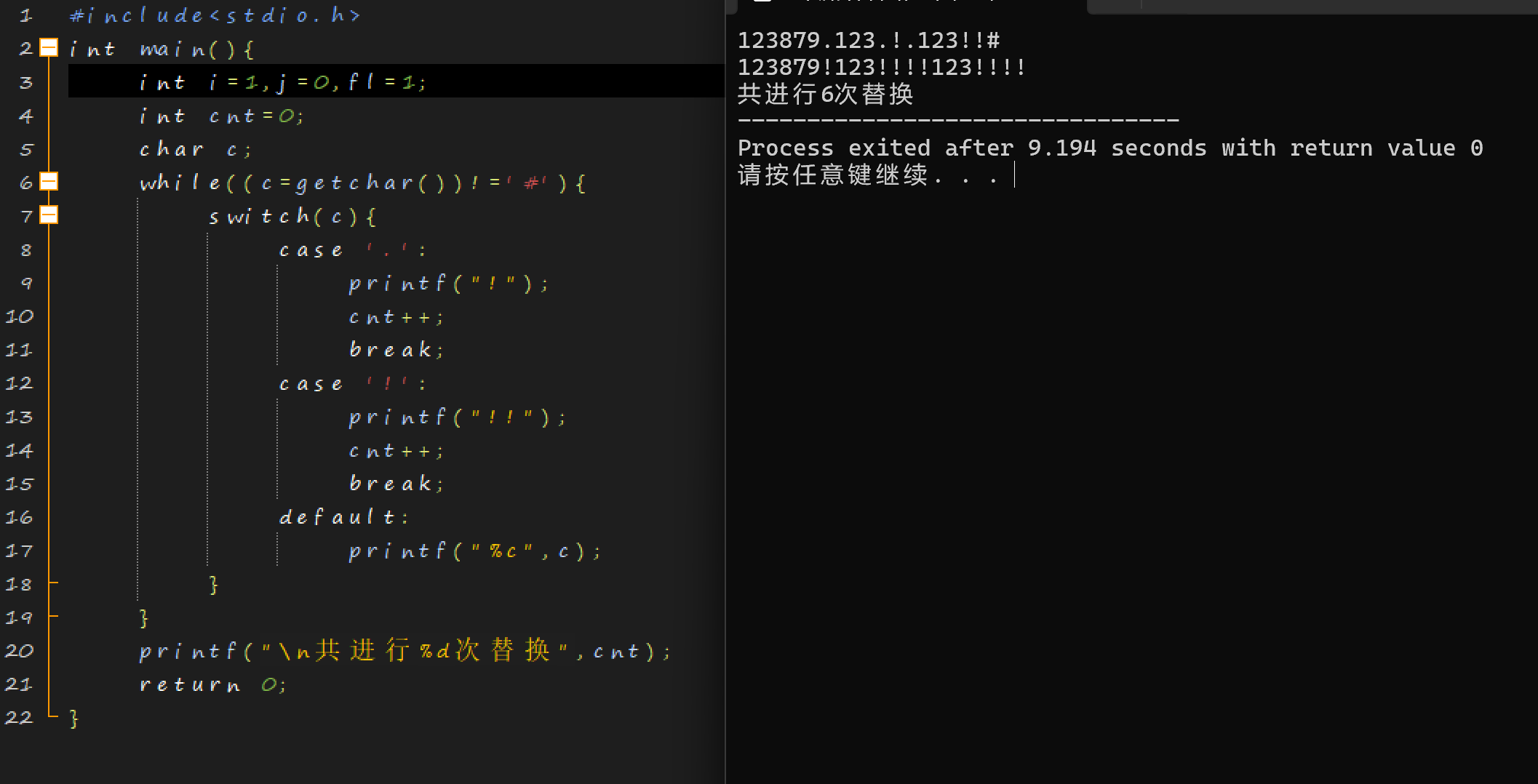Click the default: label in switch
The width and height of the screenshot is (1538, 784).
click(344, 517)
